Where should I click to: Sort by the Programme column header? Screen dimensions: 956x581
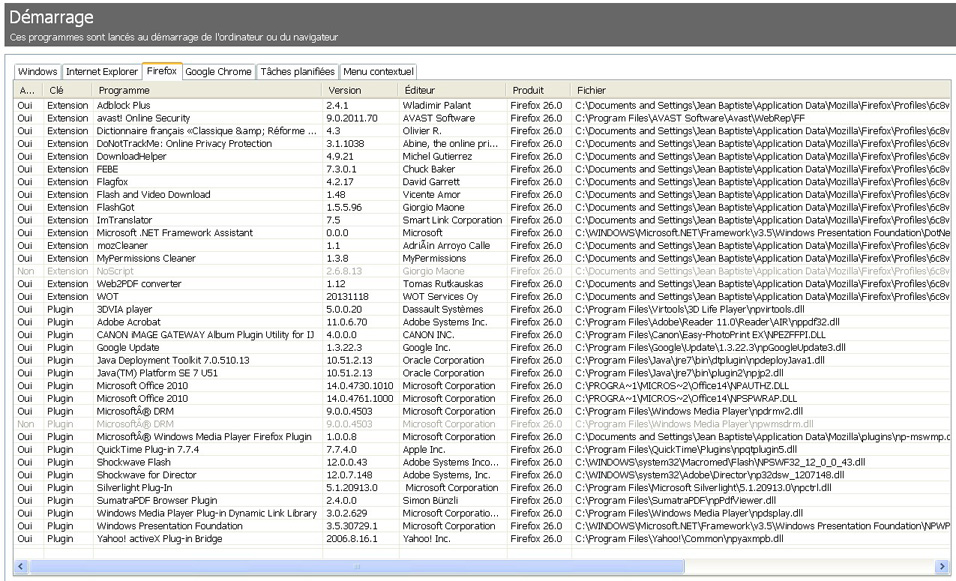(207, 90)
